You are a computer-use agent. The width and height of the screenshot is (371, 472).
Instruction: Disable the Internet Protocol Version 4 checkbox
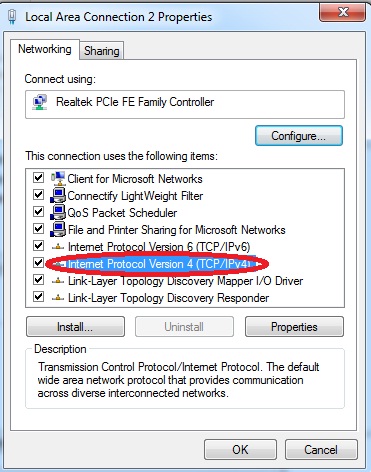coord(38,263)
